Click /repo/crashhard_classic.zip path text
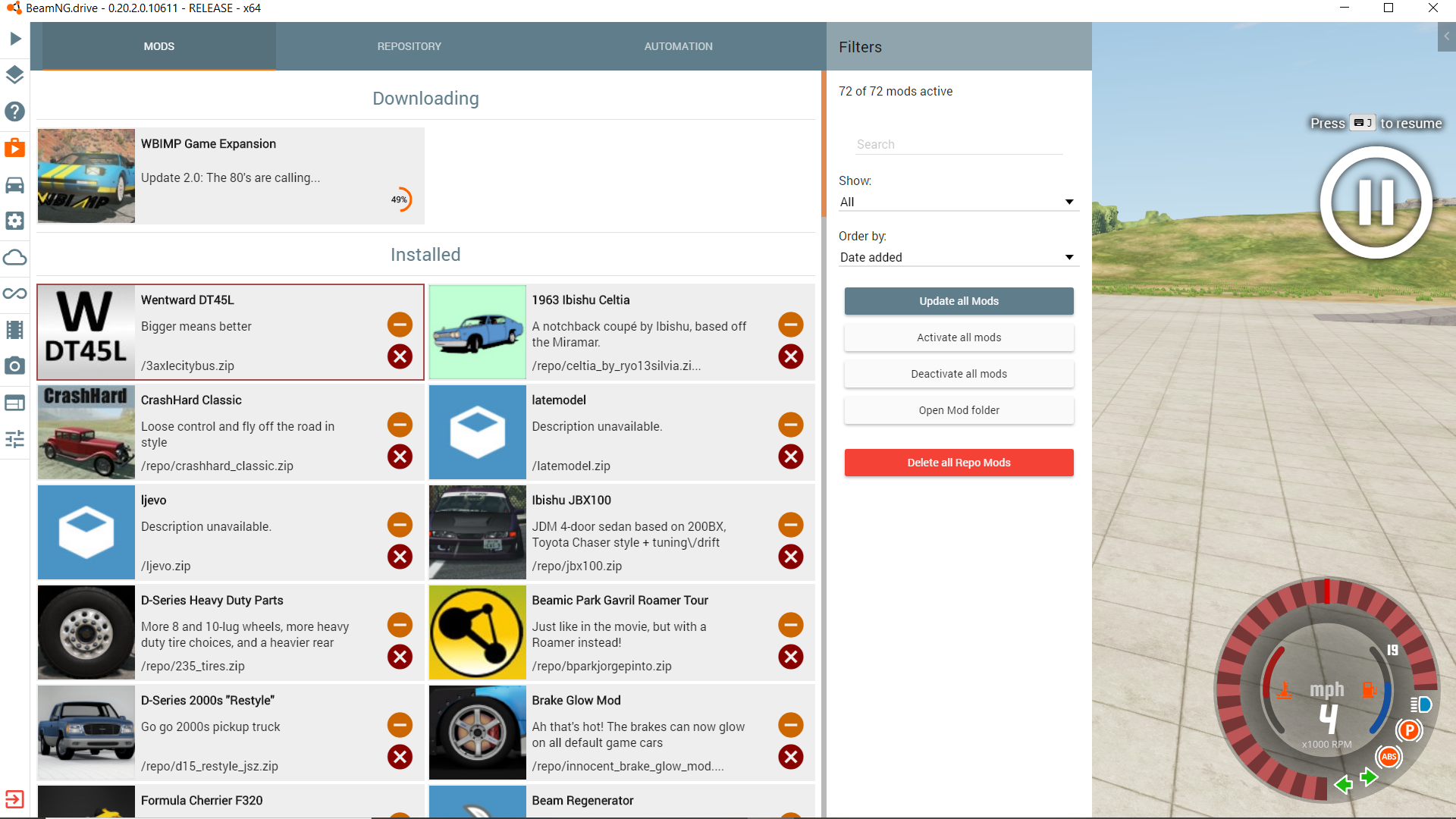Image resolution: width=1456 pixels, height=819 pixels. (x=217, y=466)
